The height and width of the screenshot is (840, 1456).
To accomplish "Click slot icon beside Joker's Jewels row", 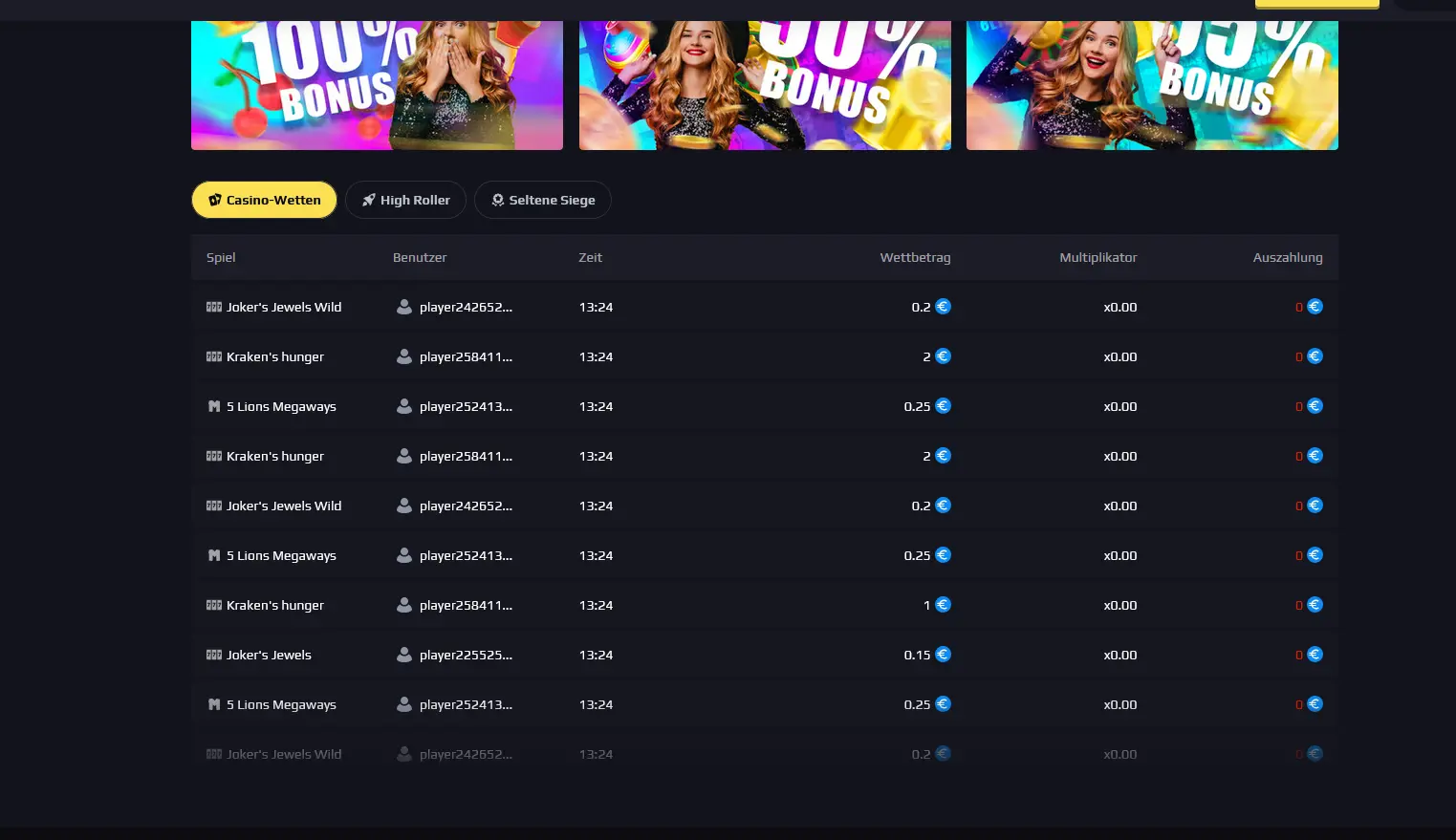I will (x=214, y=655).
